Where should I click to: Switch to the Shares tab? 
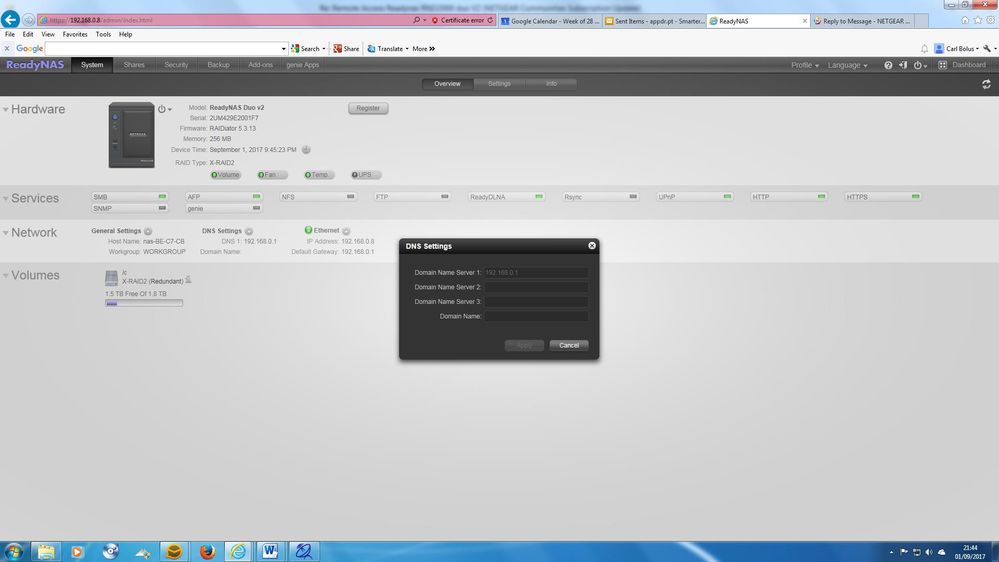point(134,65)
